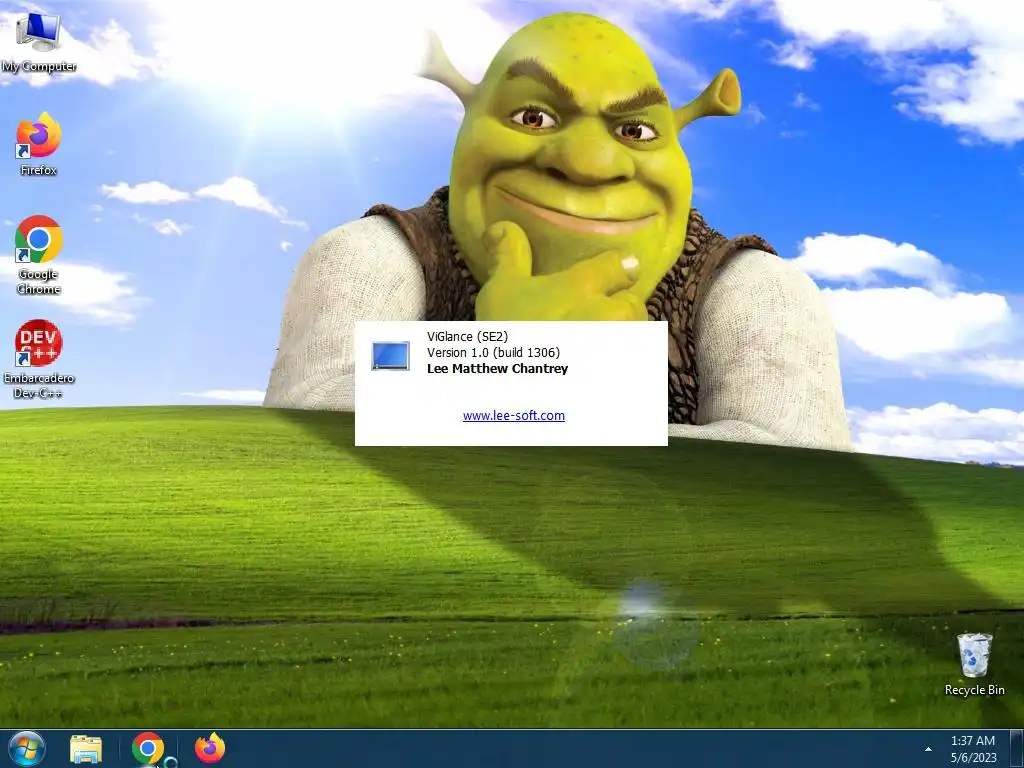Select the Embarcadero Dev-C++ desktop shortcut
This screenshot has height=768, width=1024.
click(x=39, y=359)
